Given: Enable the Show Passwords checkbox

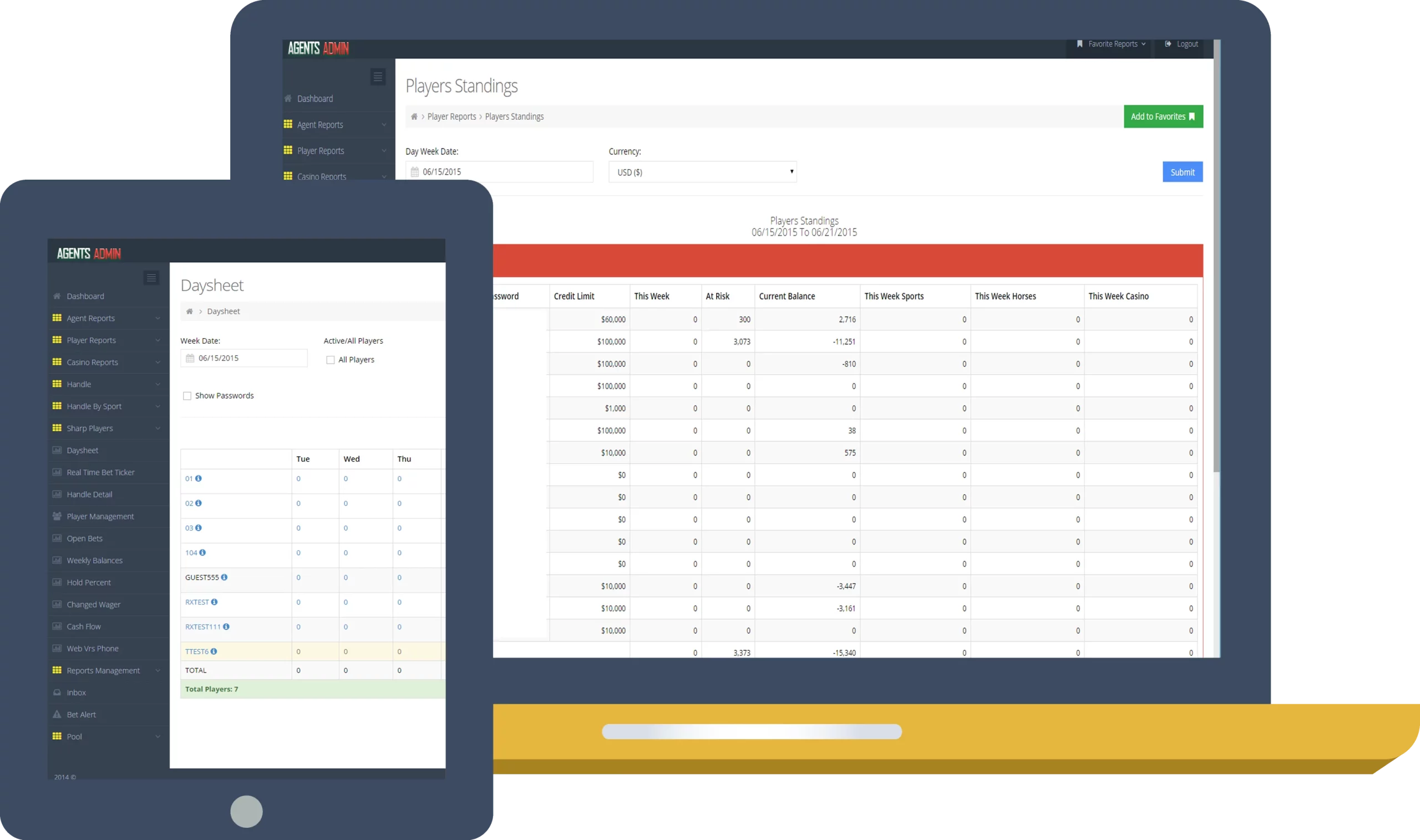Looking at the screenshot, I should pyautogui.click(x=187, y=396).
